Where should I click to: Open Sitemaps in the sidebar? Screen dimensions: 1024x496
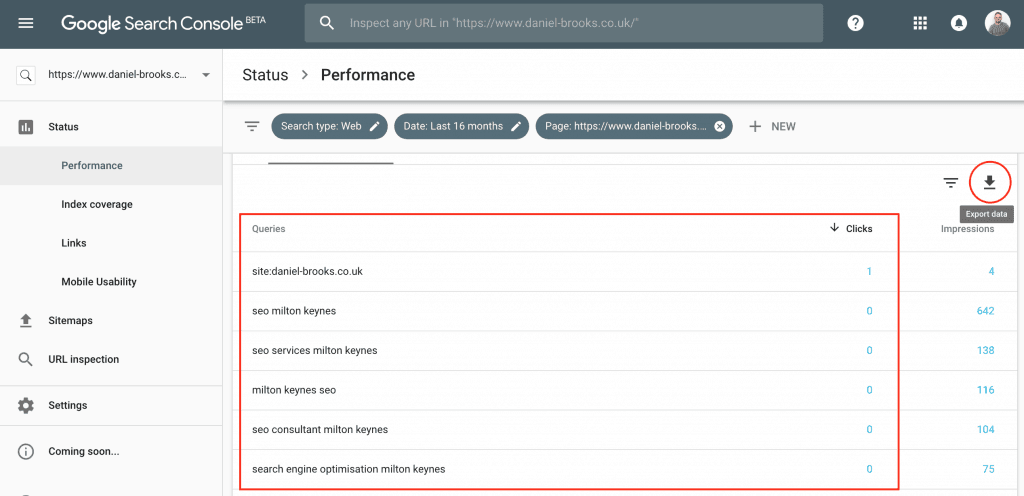coord(111,320)
